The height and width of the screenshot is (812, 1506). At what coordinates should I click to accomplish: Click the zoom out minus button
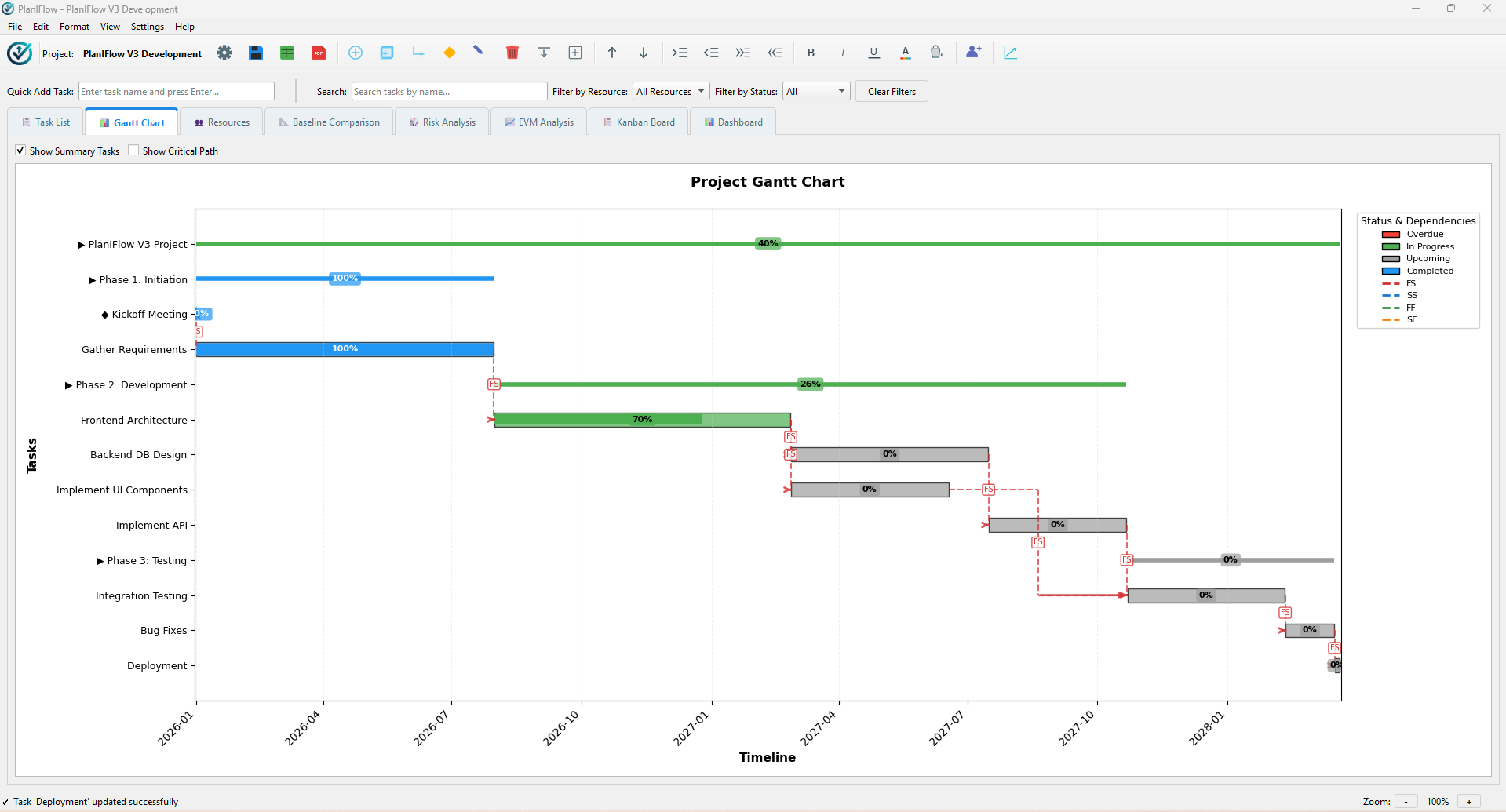1406,802
